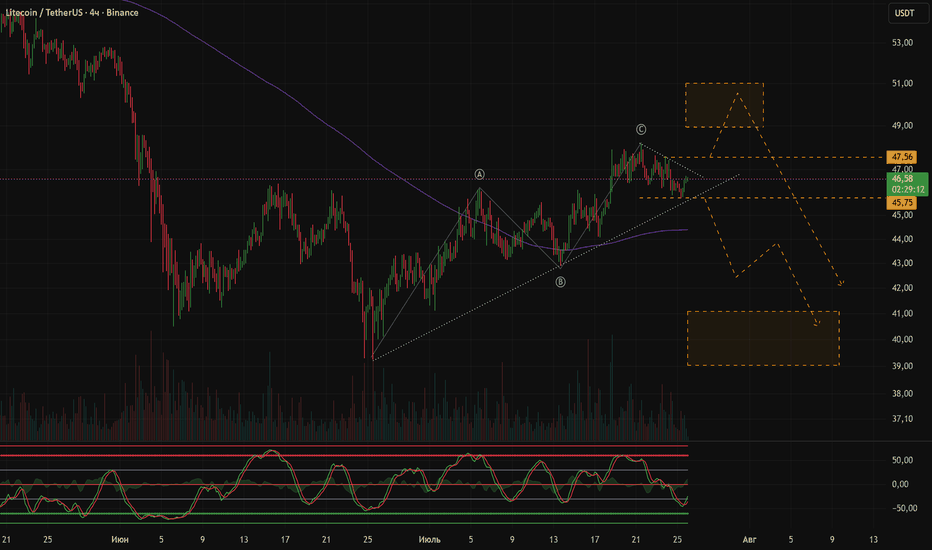Click the 39,00 price axis value

tap(902, 366)
